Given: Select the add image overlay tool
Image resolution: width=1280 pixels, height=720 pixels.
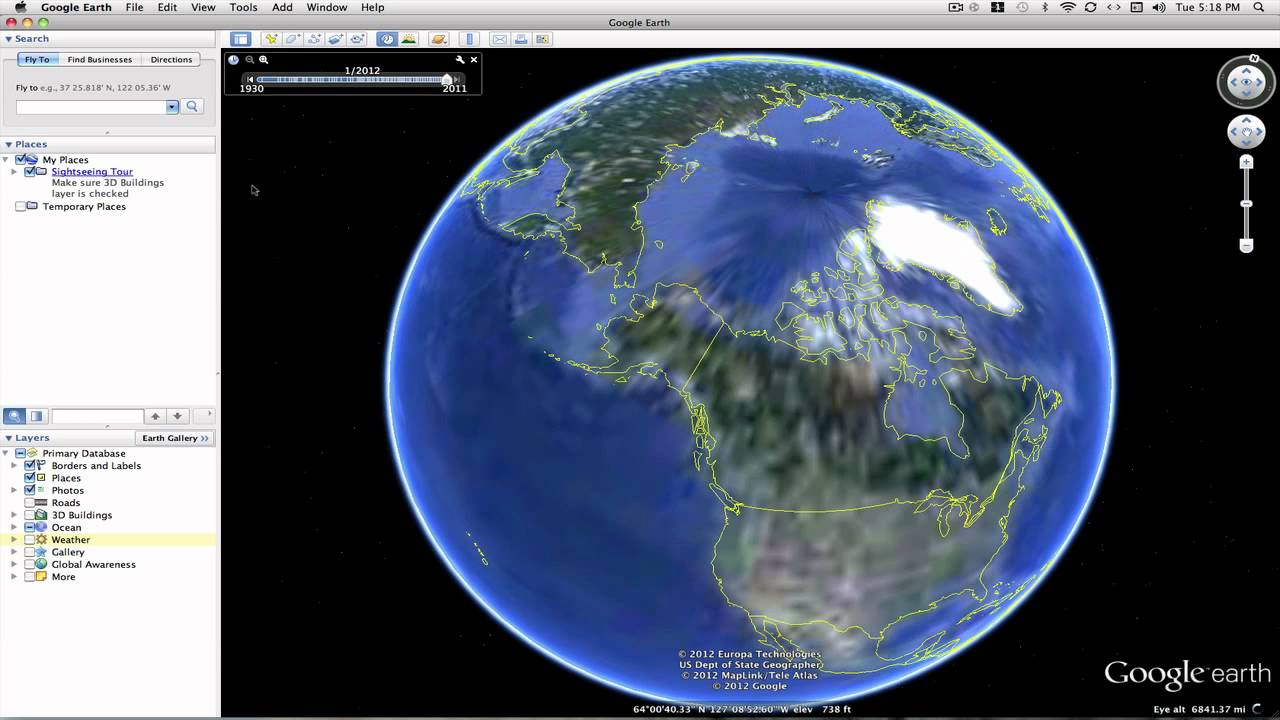Looking at the screenshot, I should (x=335, y=39).
